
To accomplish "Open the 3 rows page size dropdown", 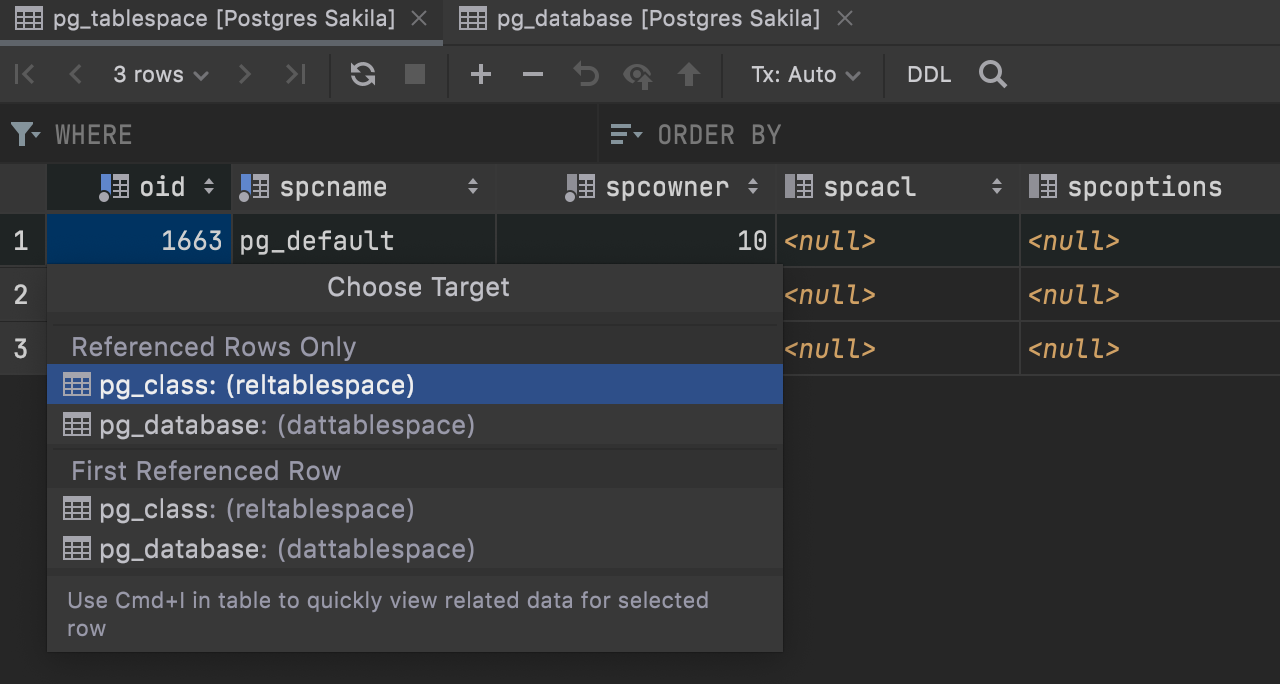I will click(x=160, y=74).
